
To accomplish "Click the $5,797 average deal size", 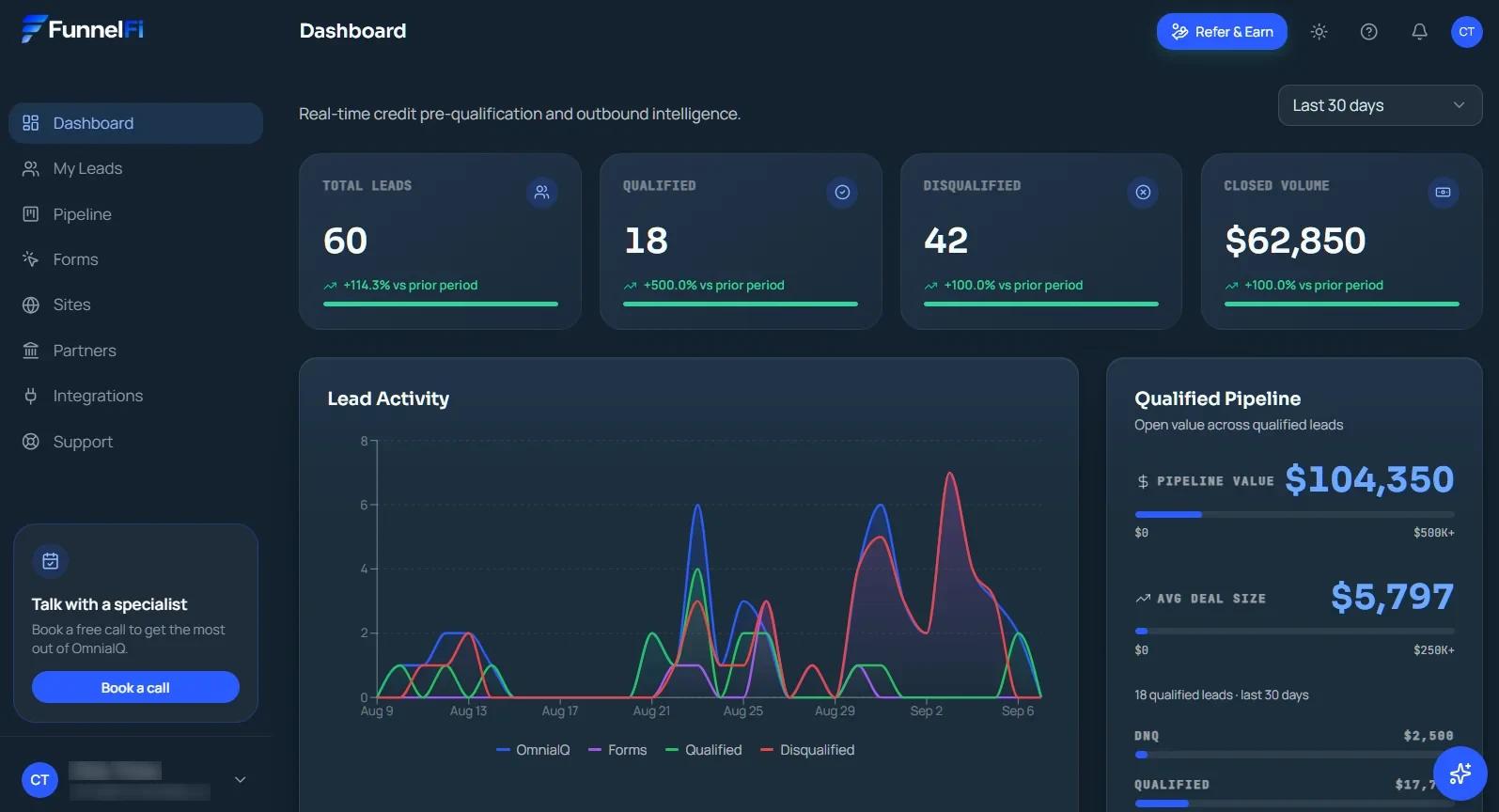I will [1392, 597].
